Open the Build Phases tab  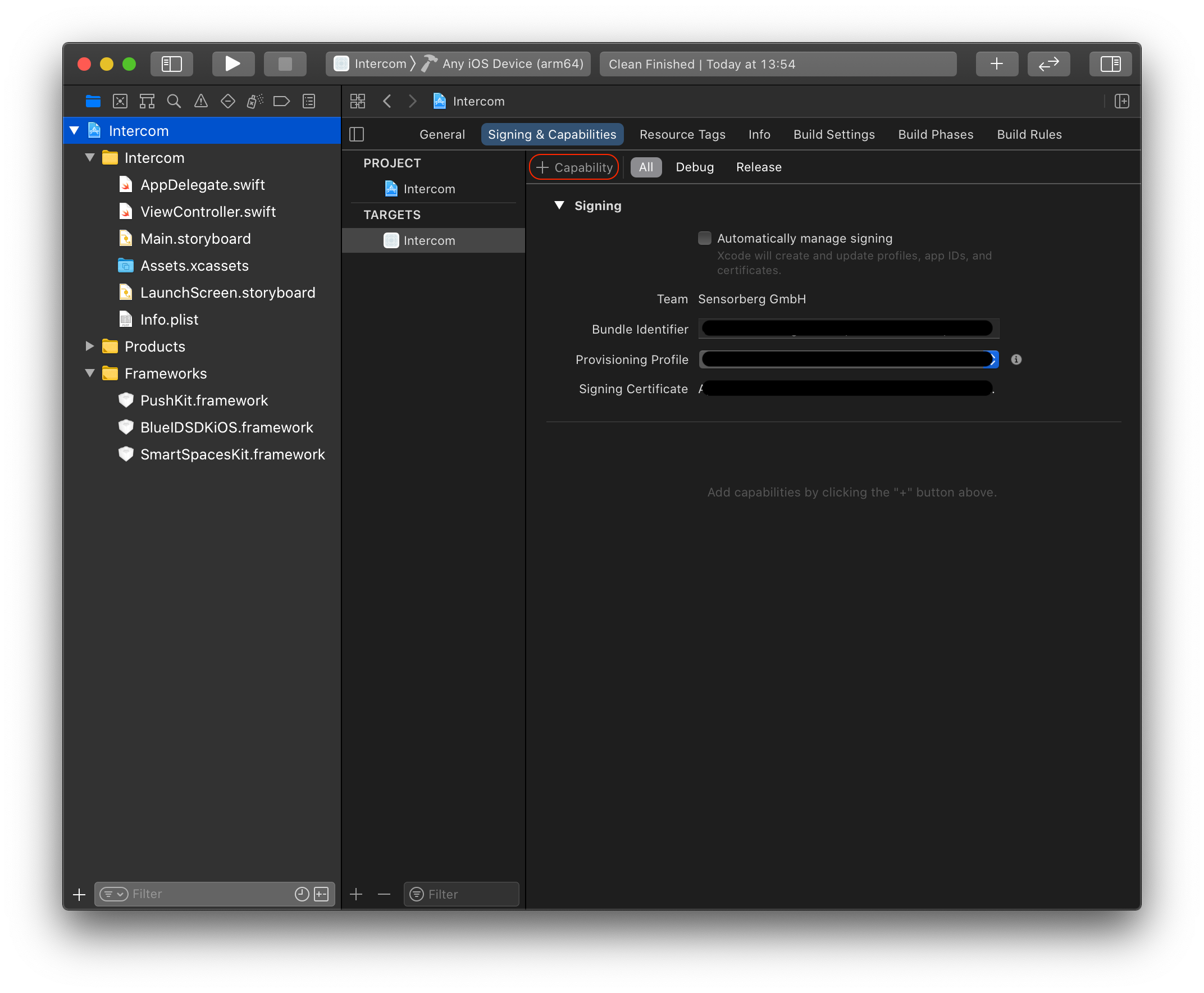pos(936,134)
